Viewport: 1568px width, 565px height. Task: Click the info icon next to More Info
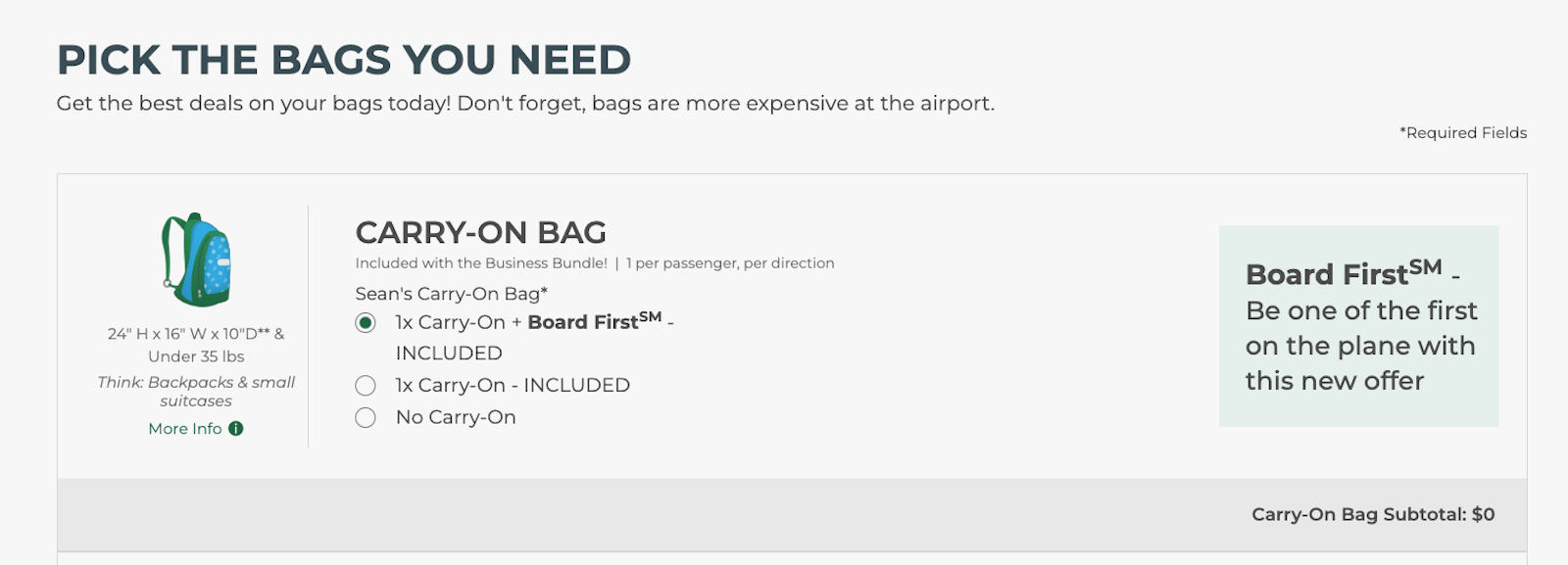(x=234, y=428)
